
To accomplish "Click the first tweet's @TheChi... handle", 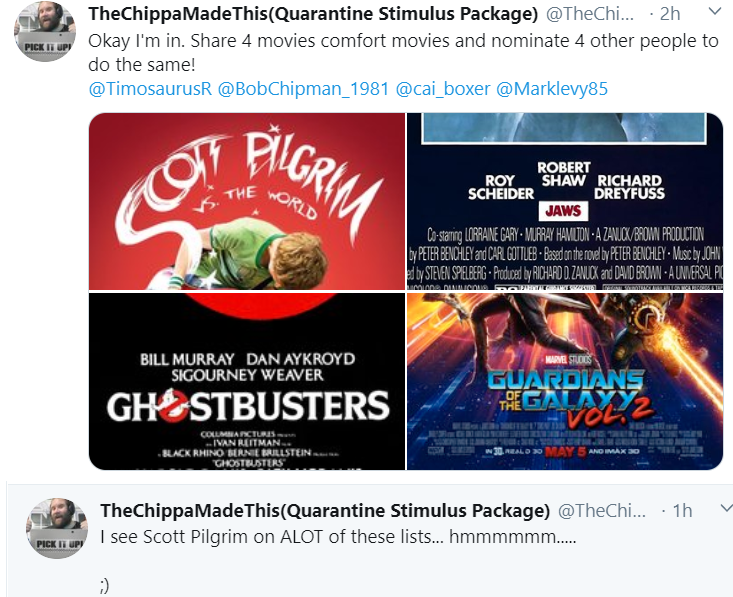I will (590, 14).
